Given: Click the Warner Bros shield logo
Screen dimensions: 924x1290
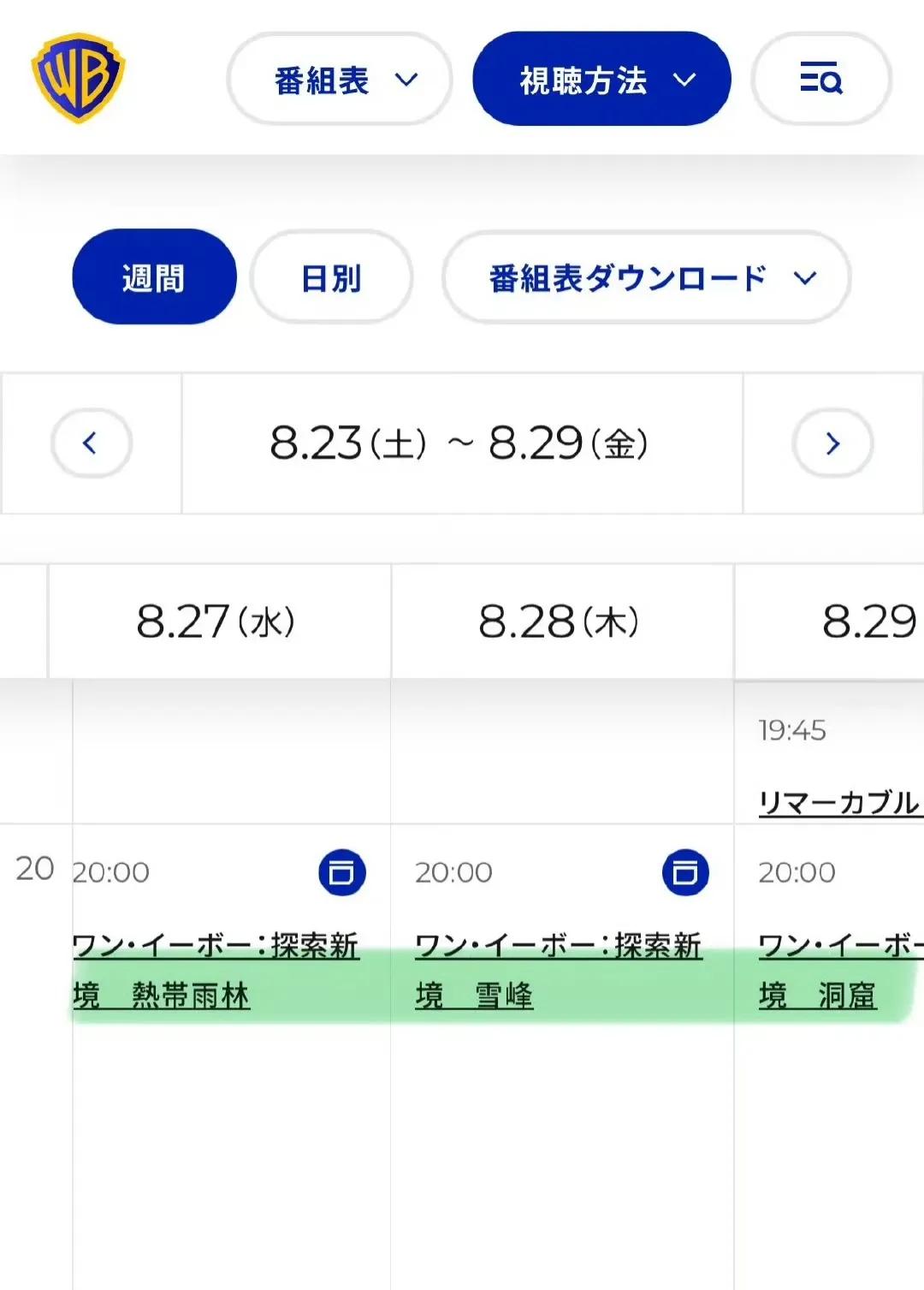Looking at the screenshot, I should (78, 78).
